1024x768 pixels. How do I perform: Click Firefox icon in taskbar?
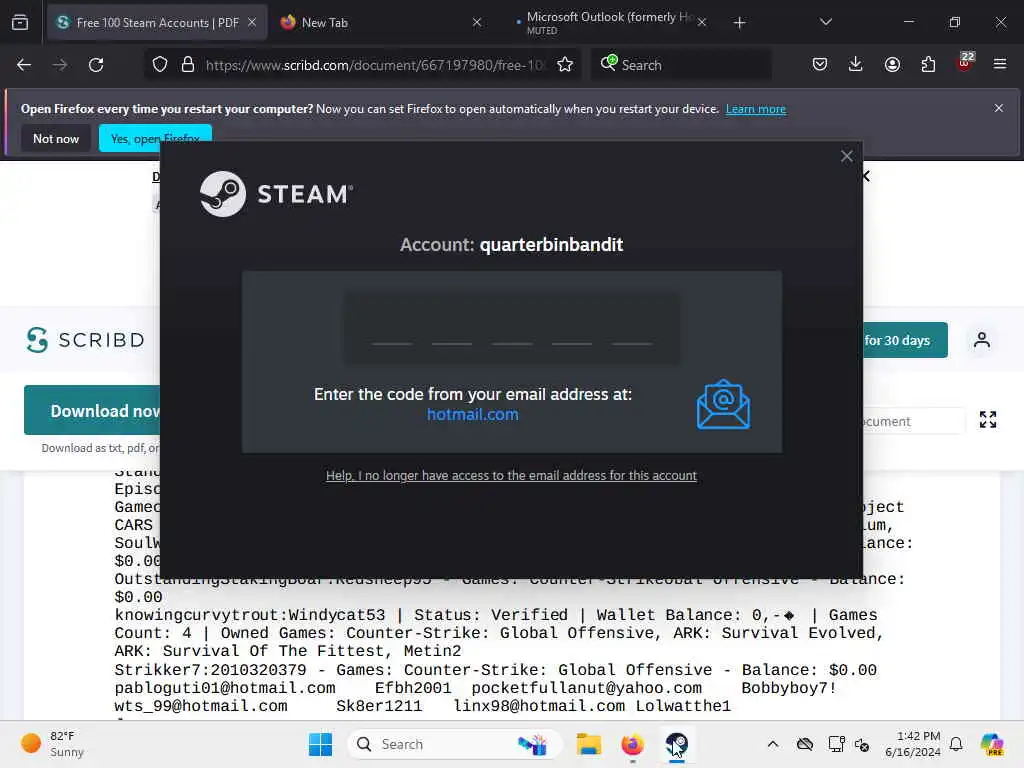632,744
